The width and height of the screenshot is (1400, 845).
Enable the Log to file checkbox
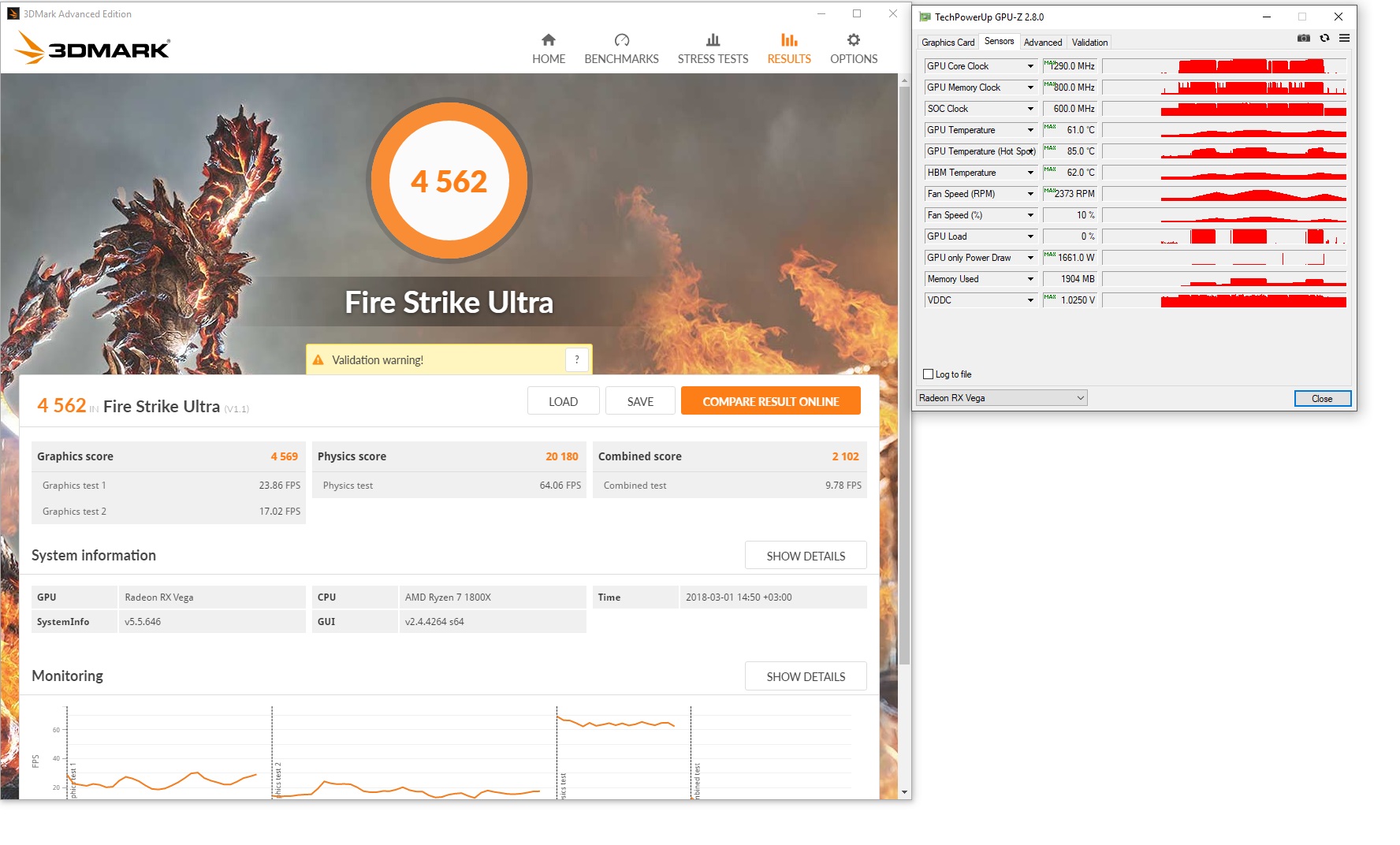click(928, 374)
